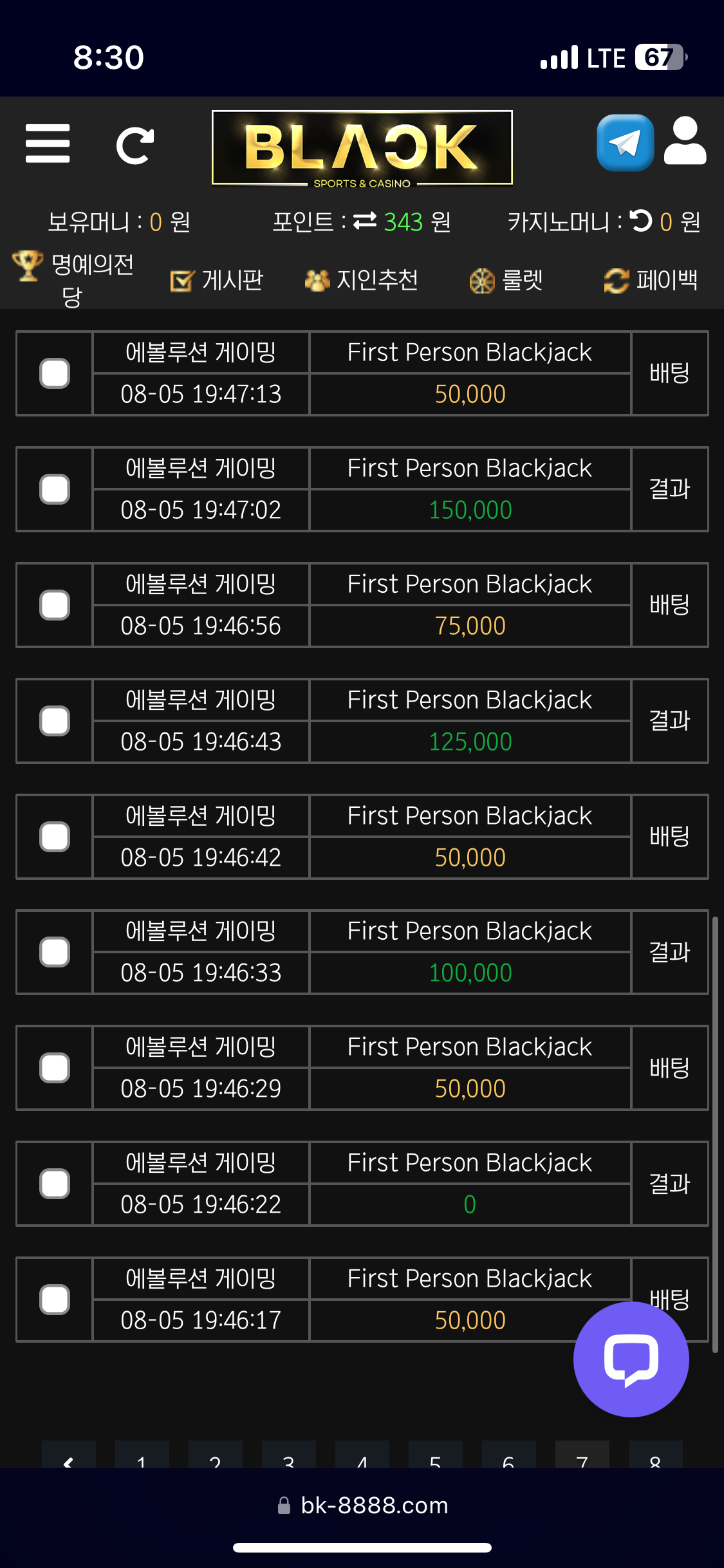Go to page 5 of history

[435, 1455]
